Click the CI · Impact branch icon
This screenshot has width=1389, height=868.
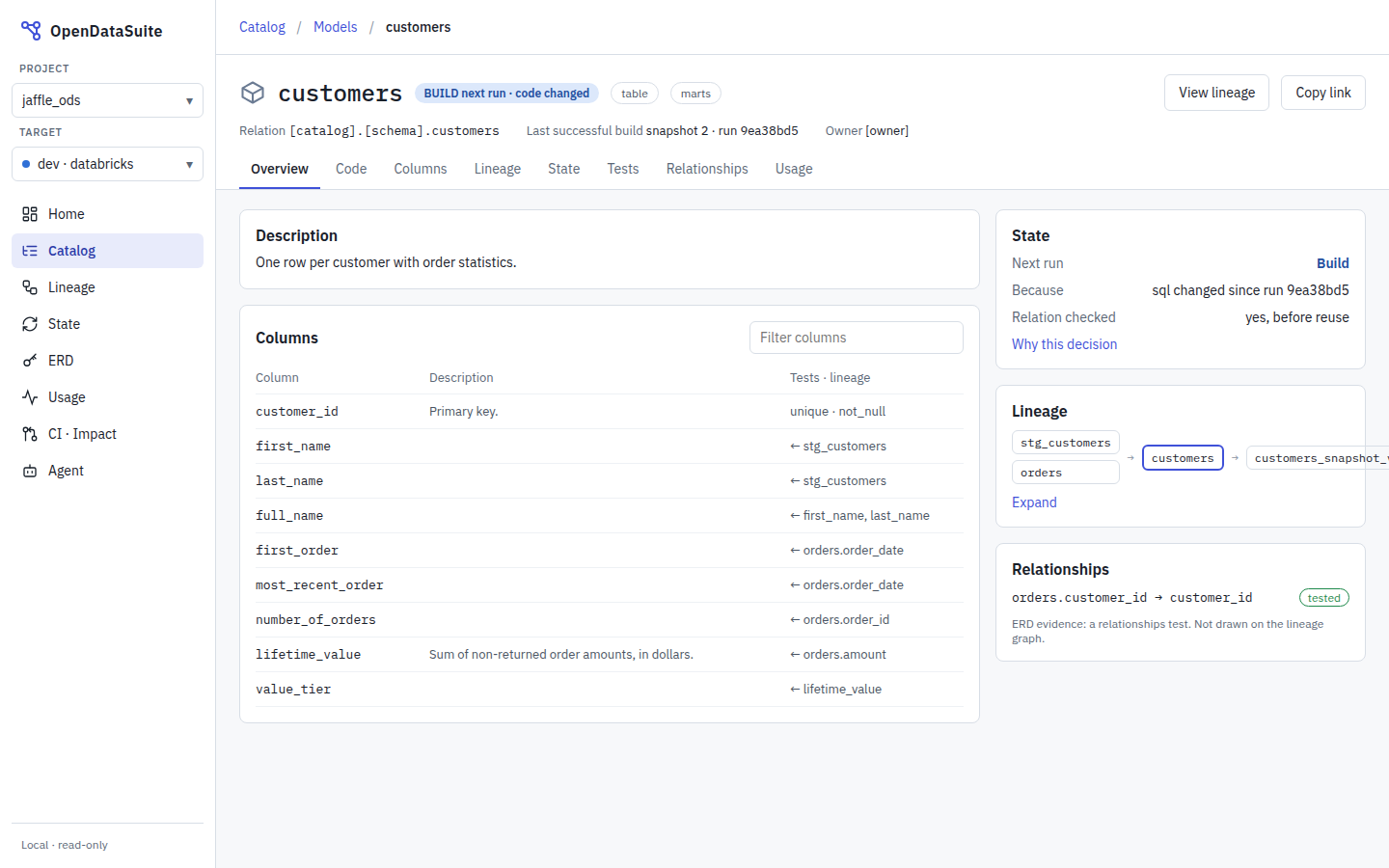pos(30,434)
